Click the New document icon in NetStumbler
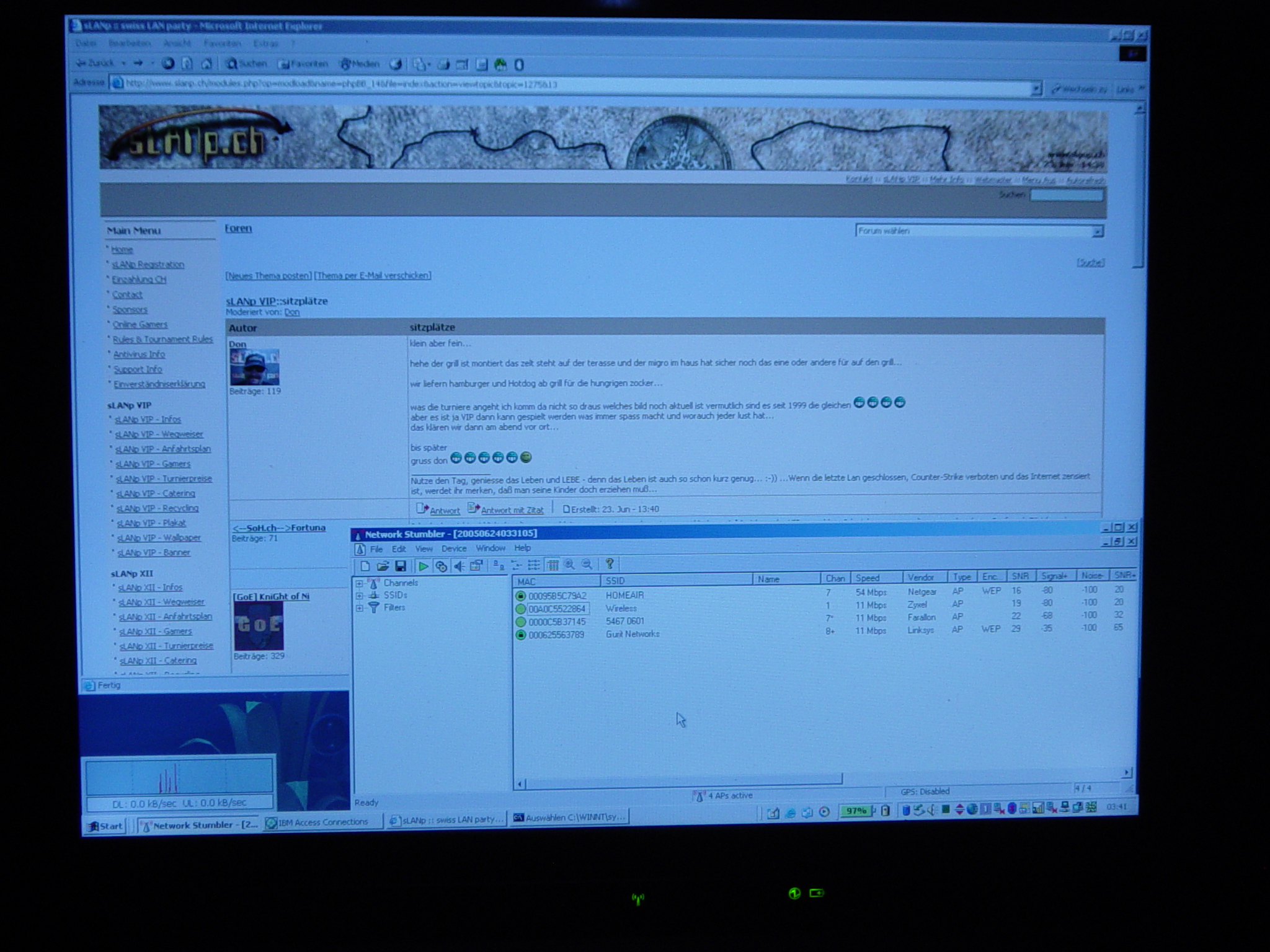This screenshot has width=1270, height=952. coord(365,565)
